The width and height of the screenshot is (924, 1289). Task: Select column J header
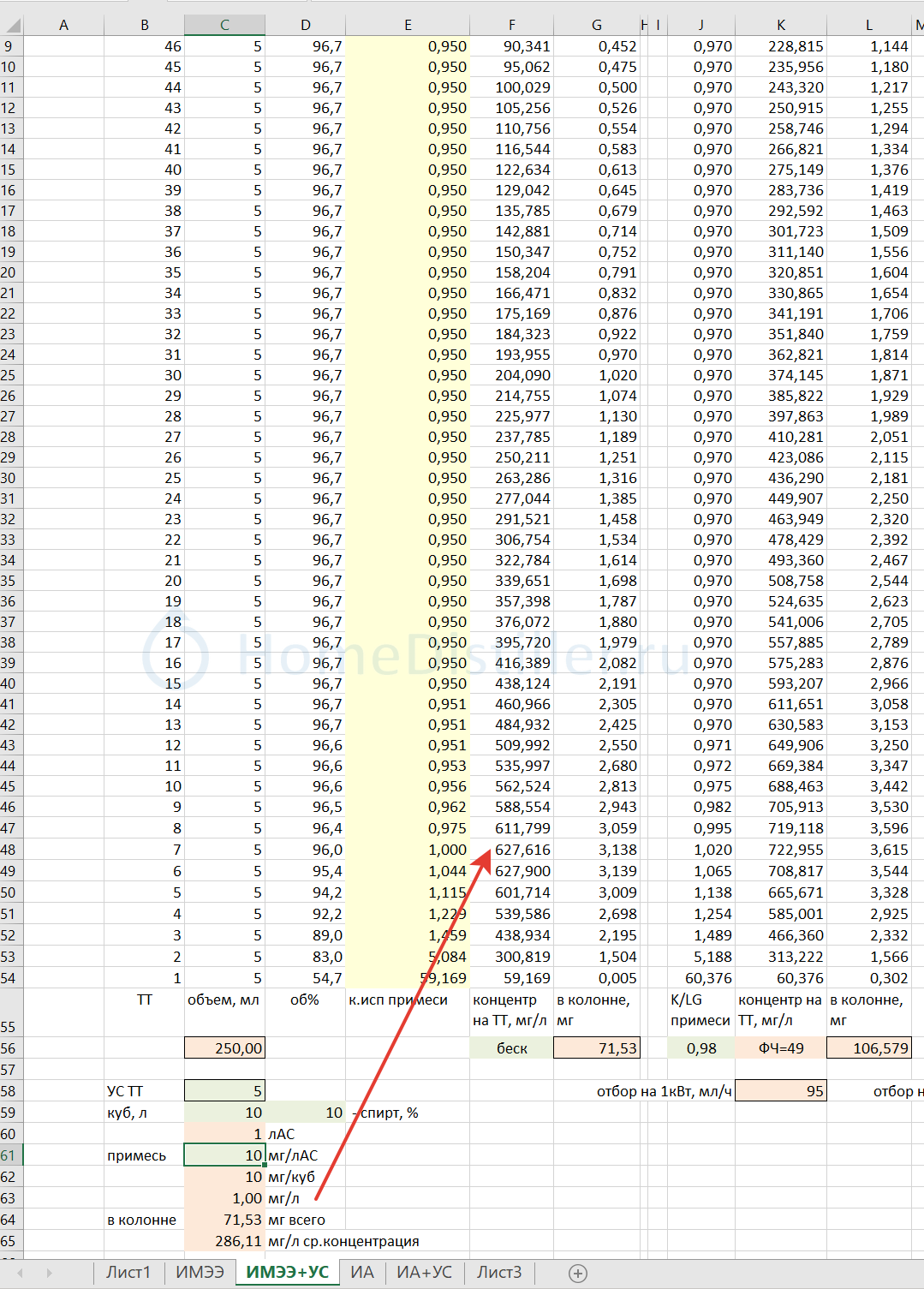(x=700, y=25)
